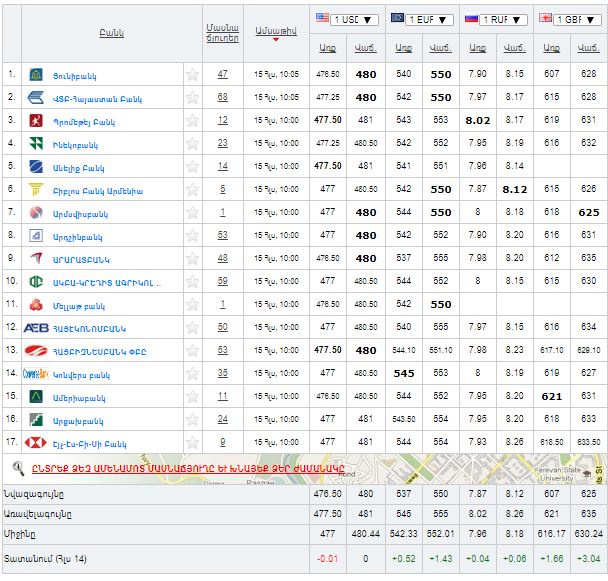The image size is (608, 581).
Task: Toggle favorite star for Ameriabank row
Action: tap(193, 397)
